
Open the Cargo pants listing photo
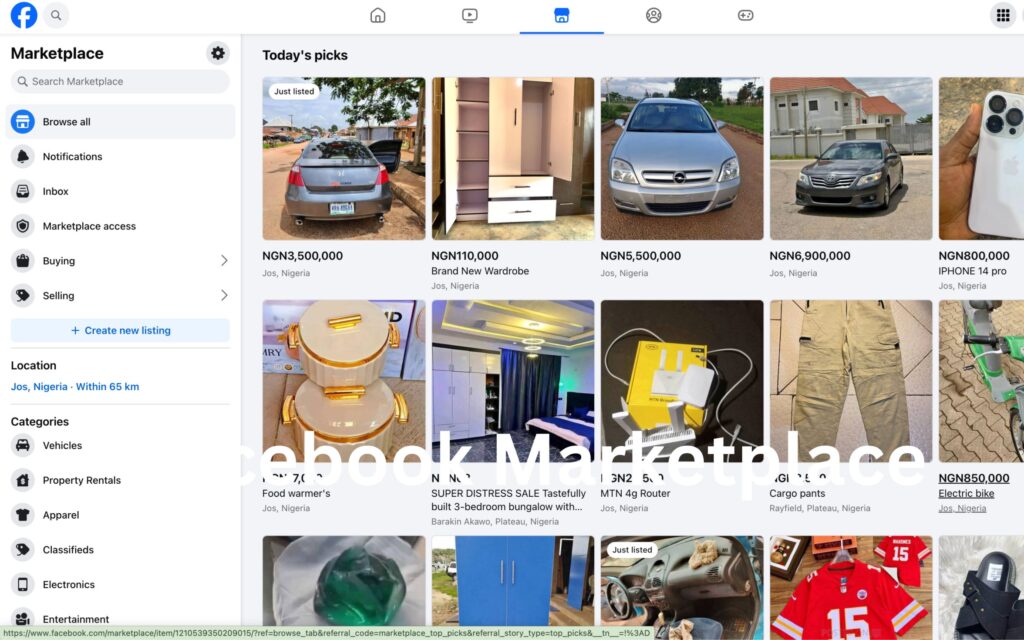(851, 381)
